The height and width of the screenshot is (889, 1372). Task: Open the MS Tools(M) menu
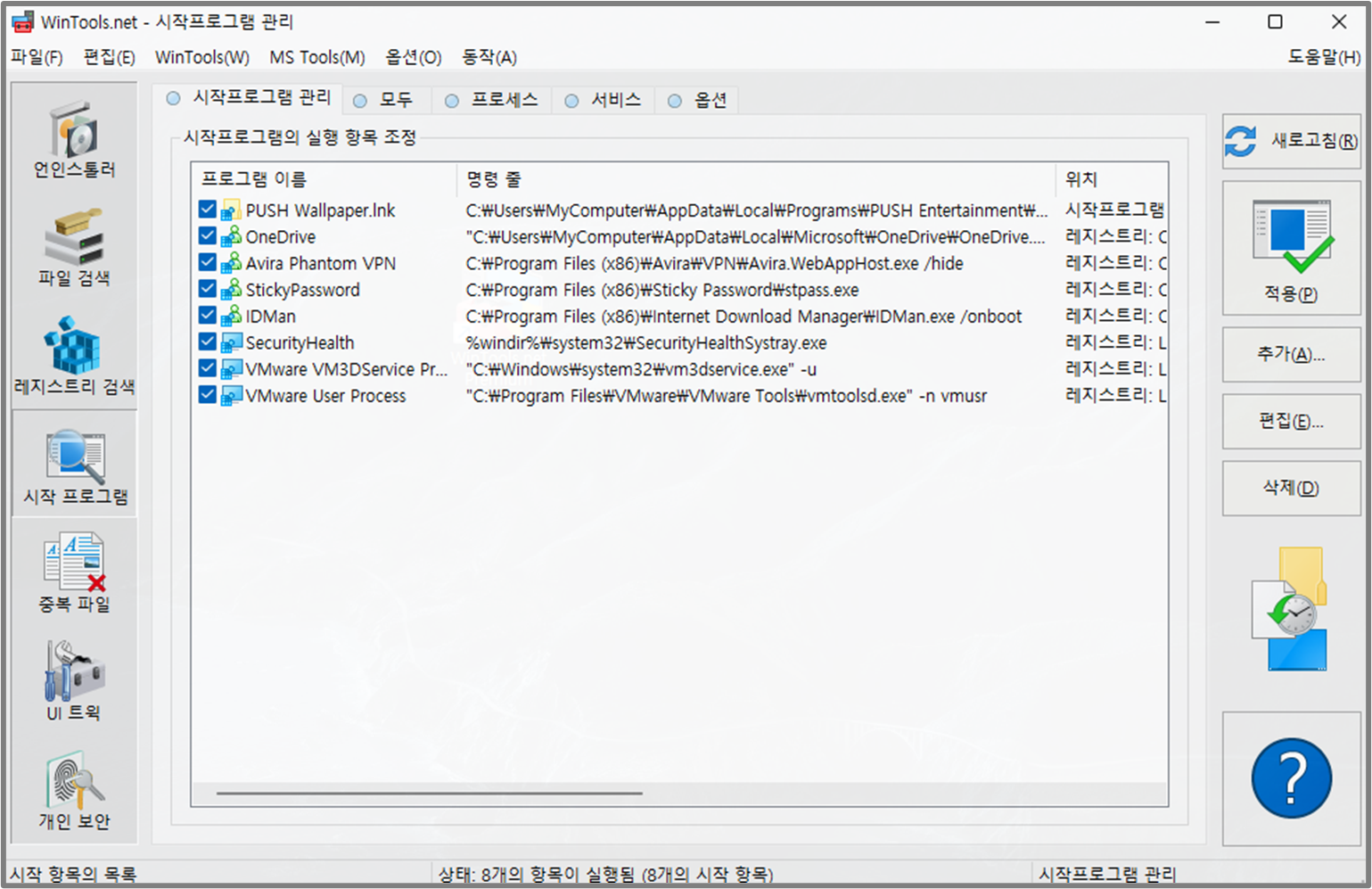tap(317, 57)
